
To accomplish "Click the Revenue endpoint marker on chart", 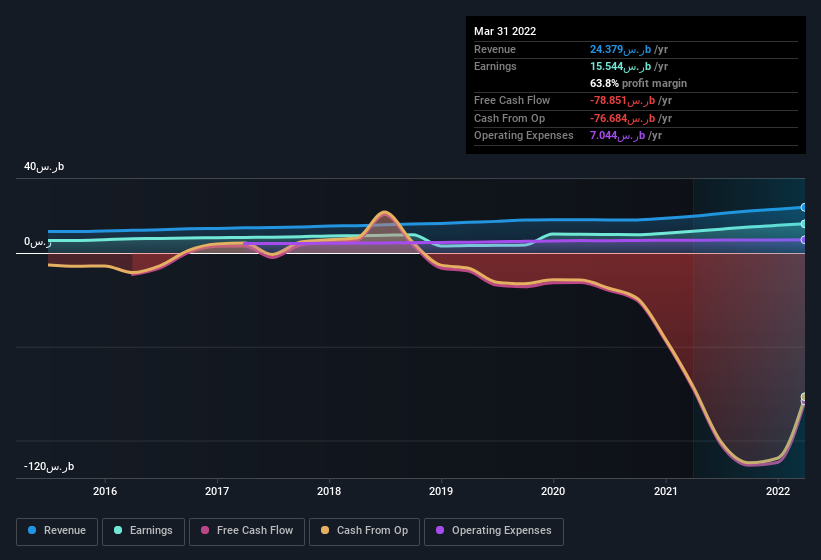I will tap(803, 208).
